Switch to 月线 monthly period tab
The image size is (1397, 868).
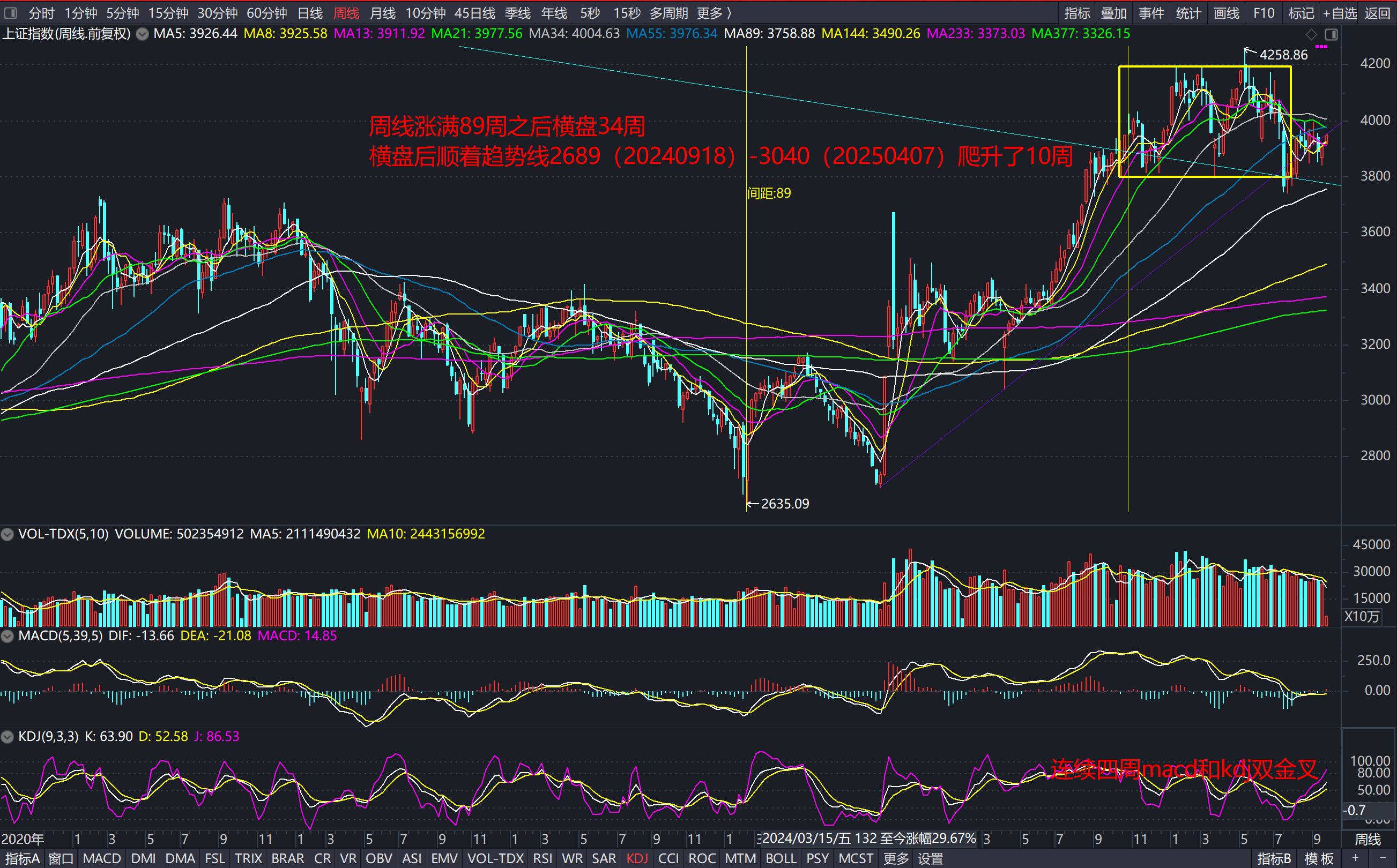coord(382,13)
